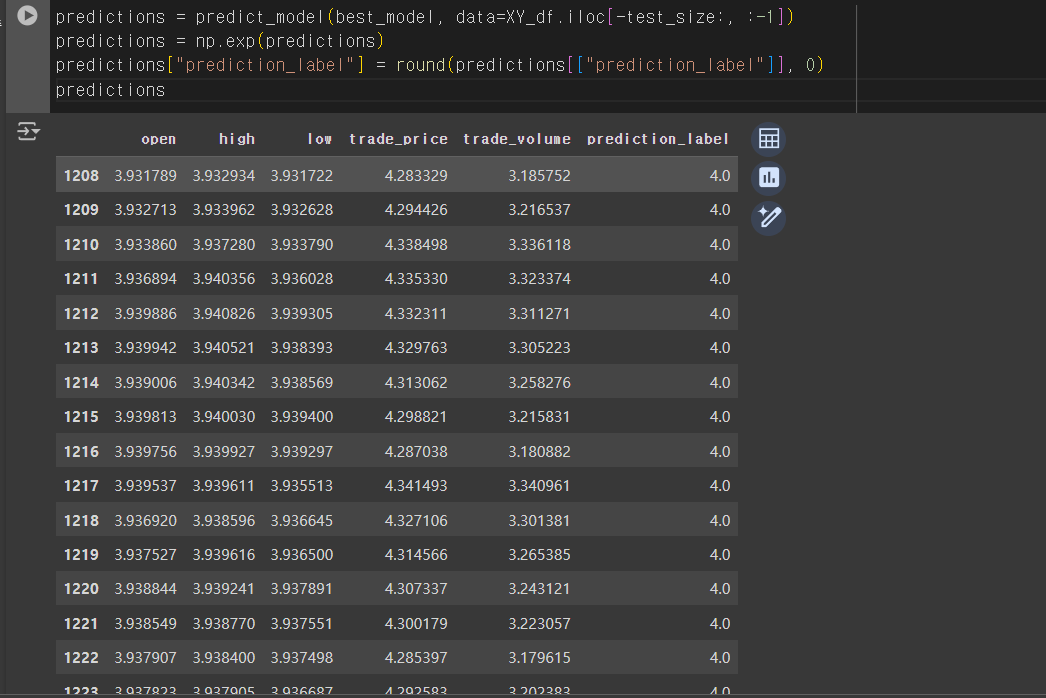This screenshot has height=698, width=1046.
Task: Click the 'trade_price' column header
Action: [x=398, y=139]
